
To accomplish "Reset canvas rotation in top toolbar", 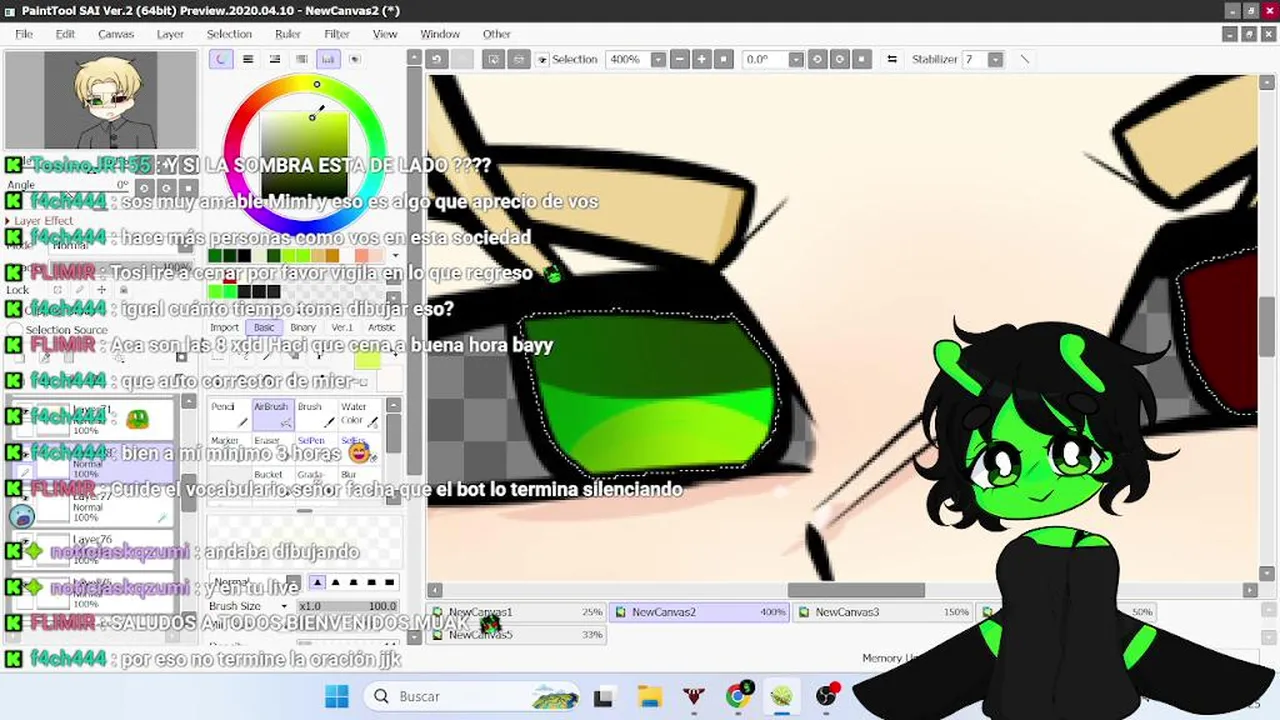I will 862,59.
